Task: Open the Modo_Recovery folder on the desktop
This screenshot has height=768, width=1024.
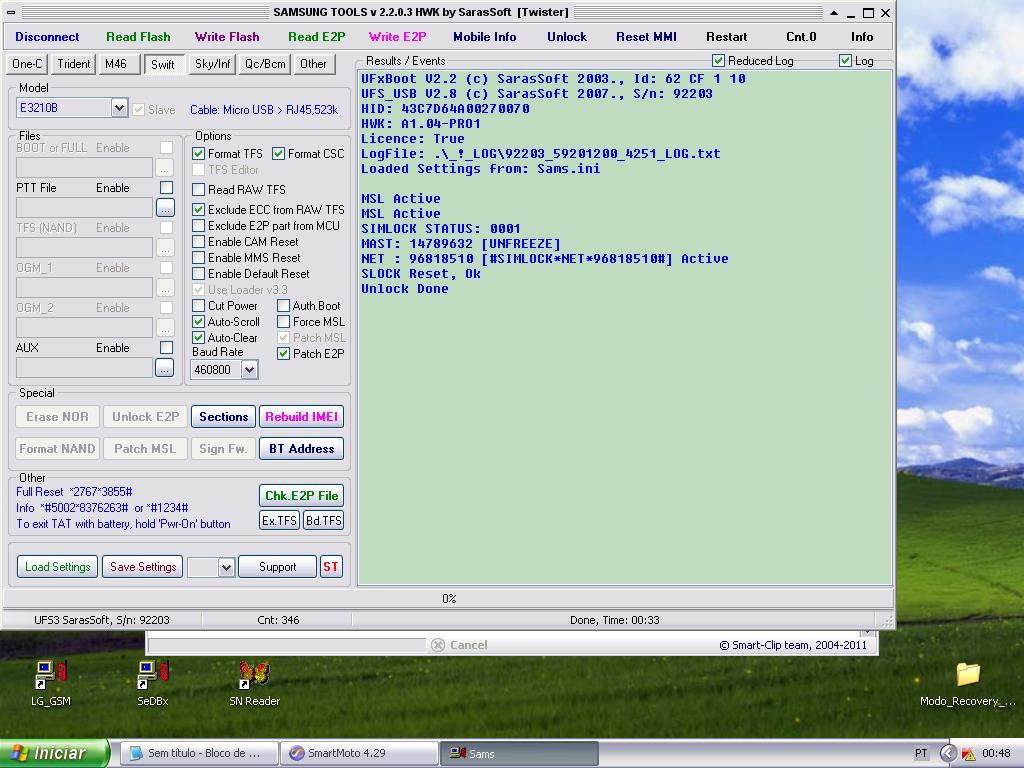Action: click(968, 683)
